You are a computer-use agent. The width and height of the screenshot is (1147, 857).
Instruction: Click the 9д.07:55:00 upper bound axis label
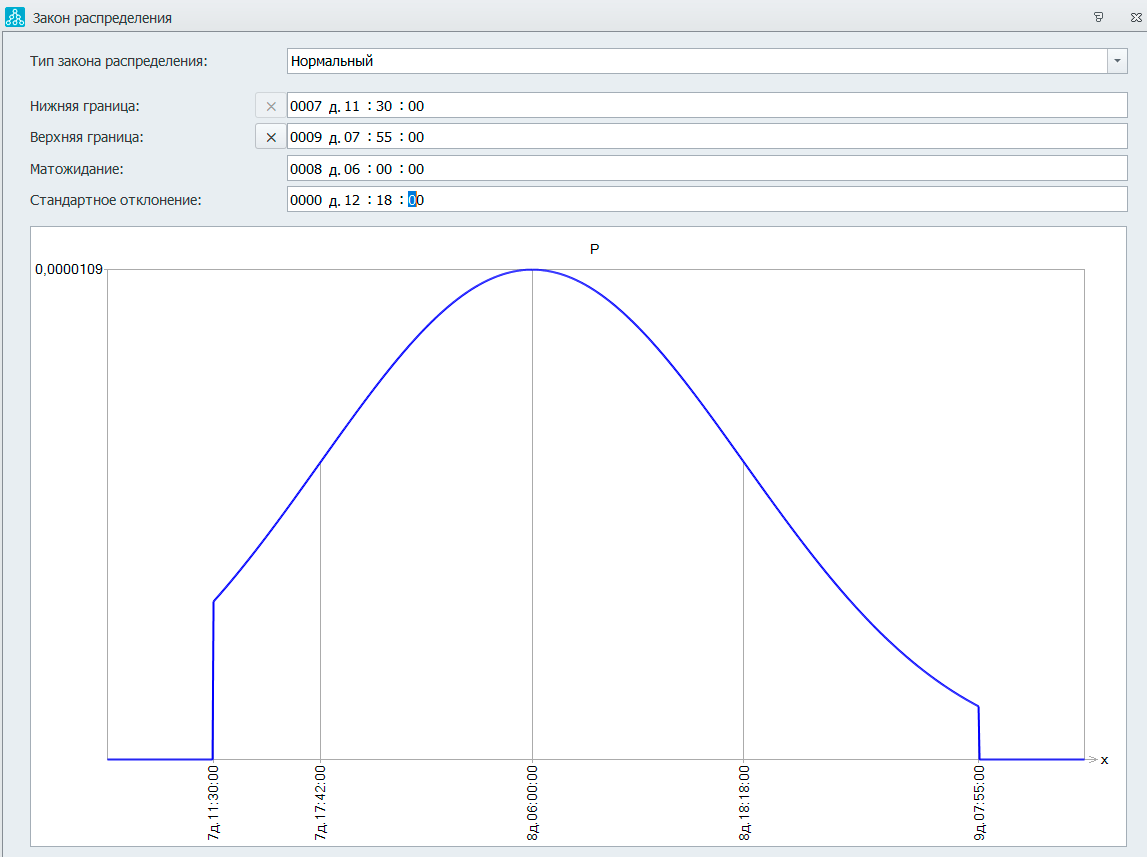(x=980, y=803)
